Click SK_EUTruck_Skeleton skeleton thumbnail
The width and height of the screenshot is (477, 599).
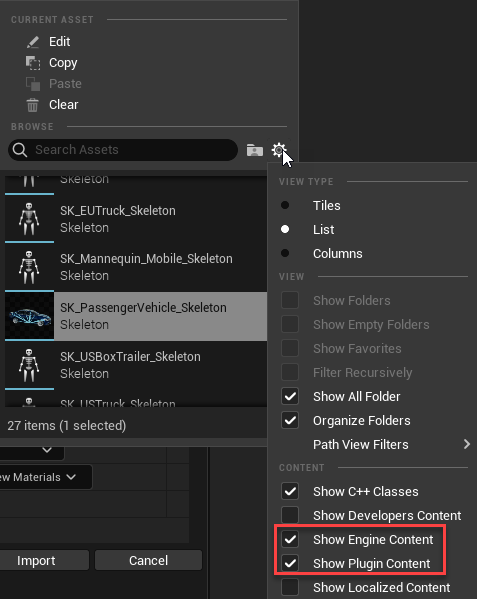tap(29, 219)
